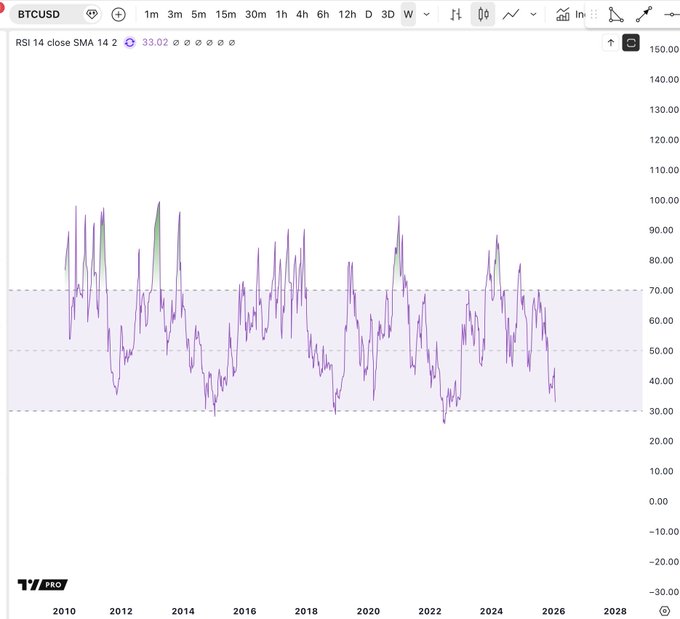The width and height of the screenshot is (680, 619).
Task: Open axis settings gear at bottom right
Action: (664, 610)
